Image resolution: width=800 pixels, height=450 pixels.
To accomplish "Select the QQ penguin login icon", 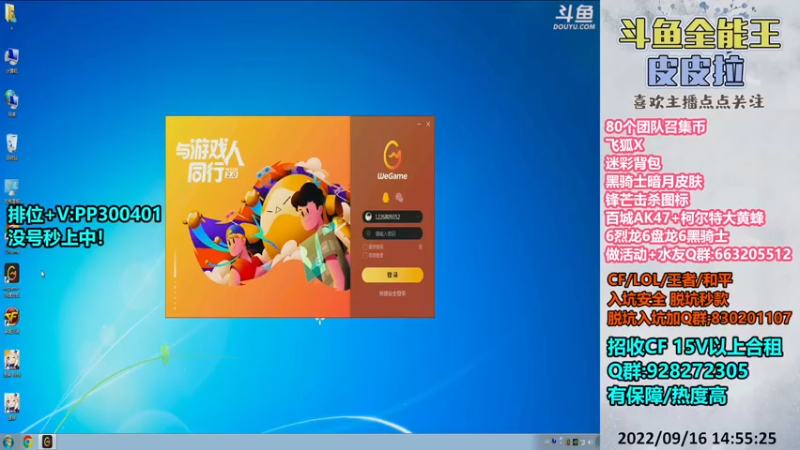I will [x=386, y=197].
